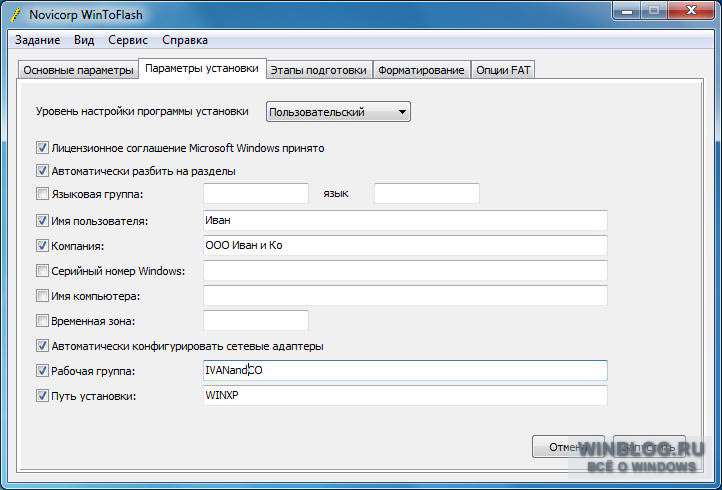722x490 pixels.
Task: Click the язык label
Action: pos(336,193)
